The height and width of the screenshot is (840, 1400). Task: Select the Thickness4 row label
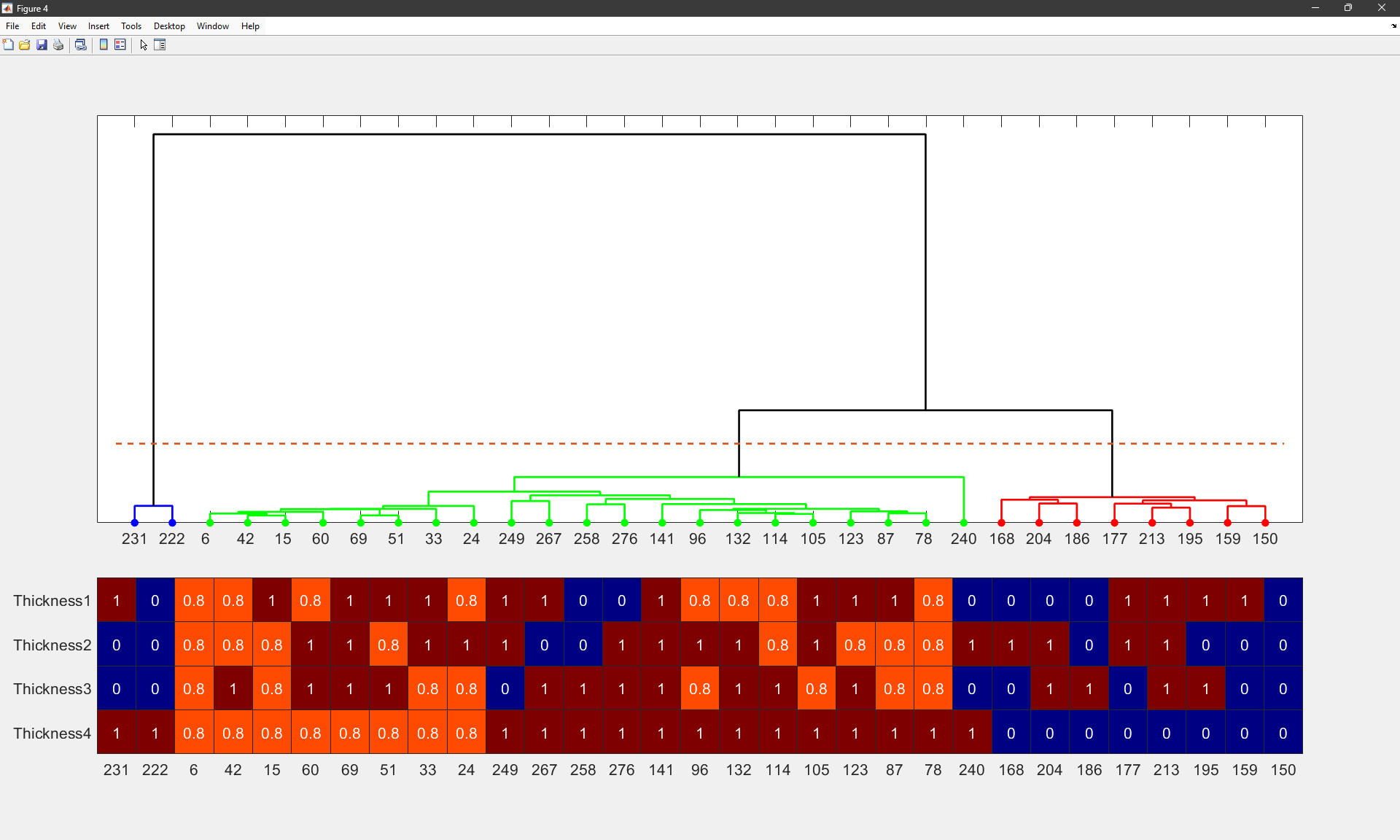52,734
